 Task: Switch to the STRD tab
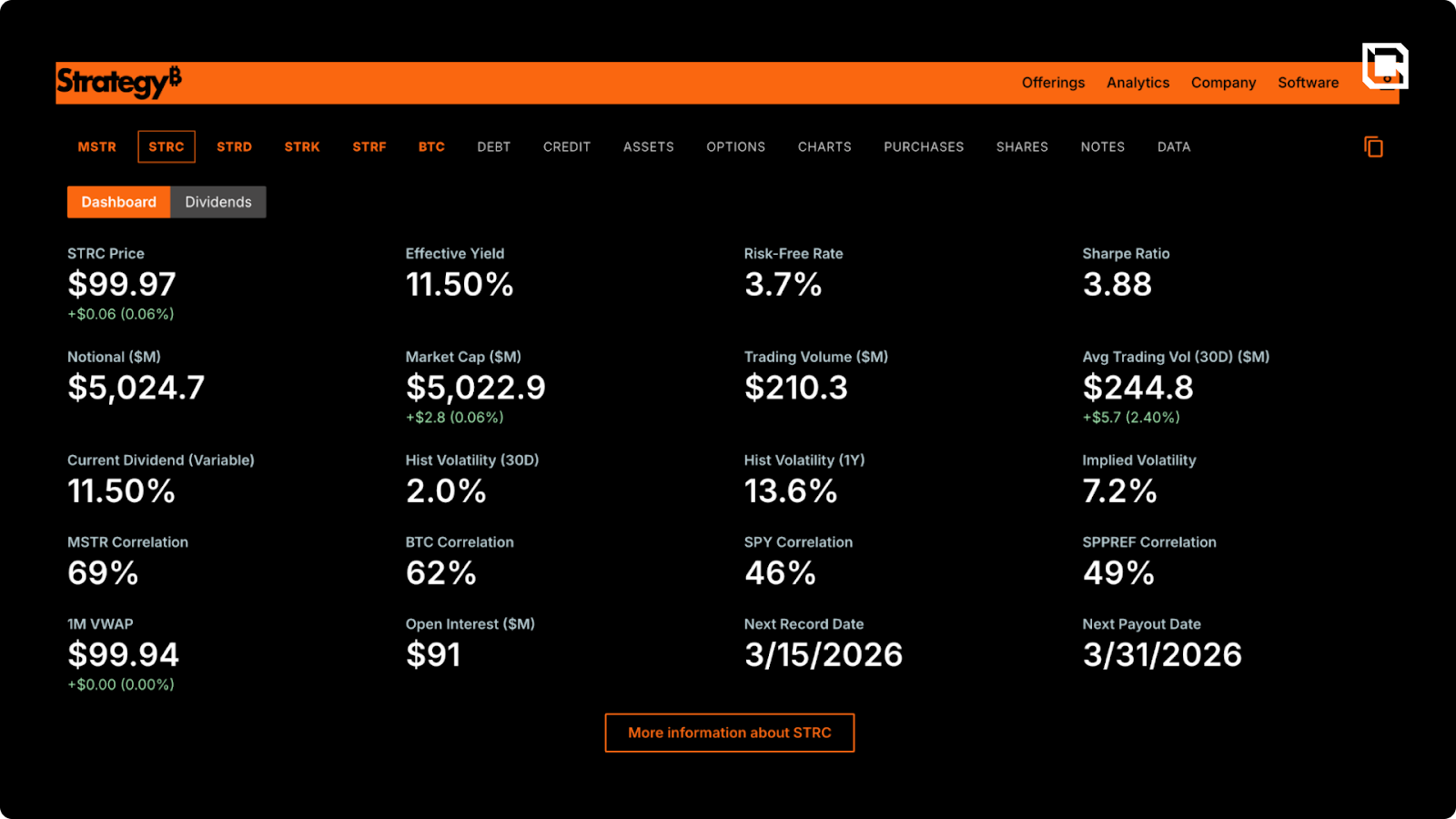tap(234, 147)
